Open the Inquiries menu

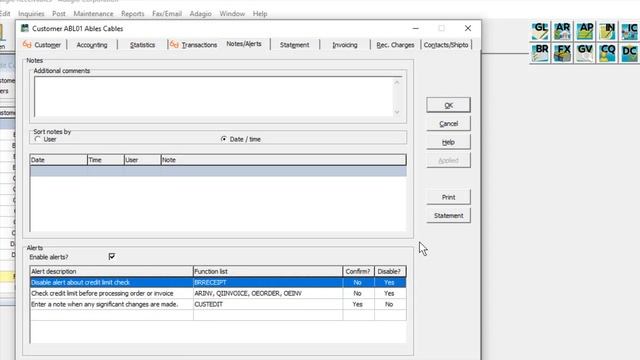[31, 13]
